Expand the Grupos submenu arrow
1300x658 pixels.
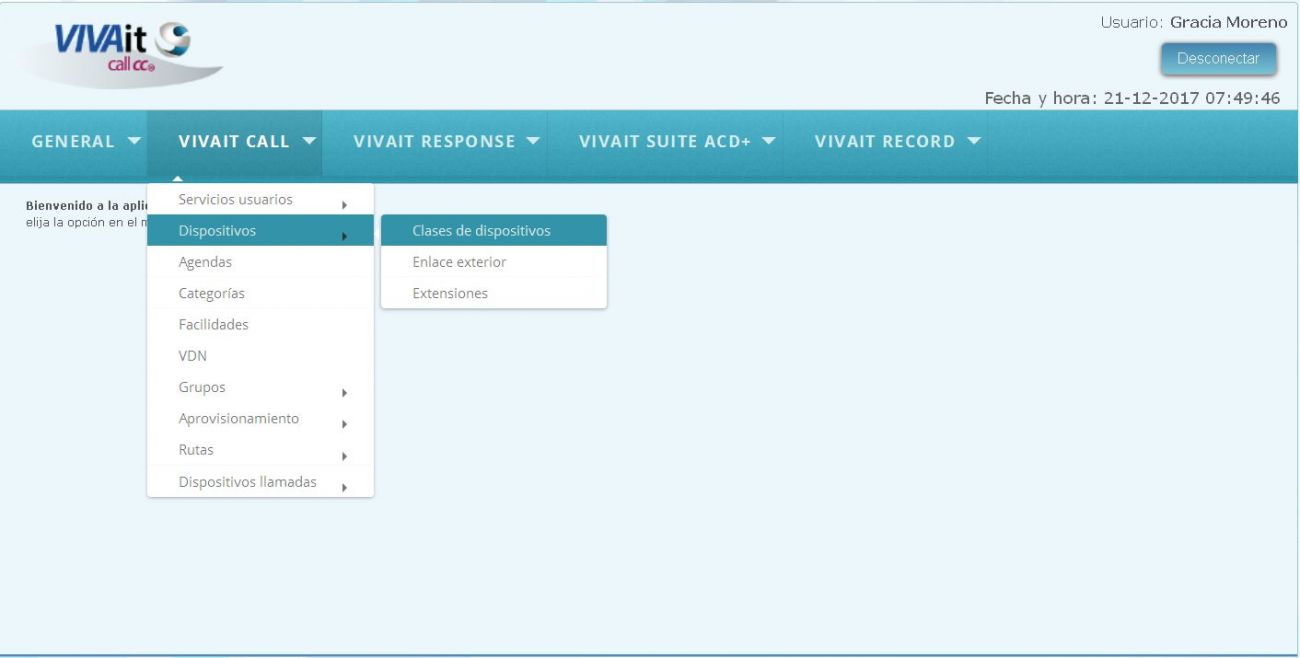tap(344, 393)
